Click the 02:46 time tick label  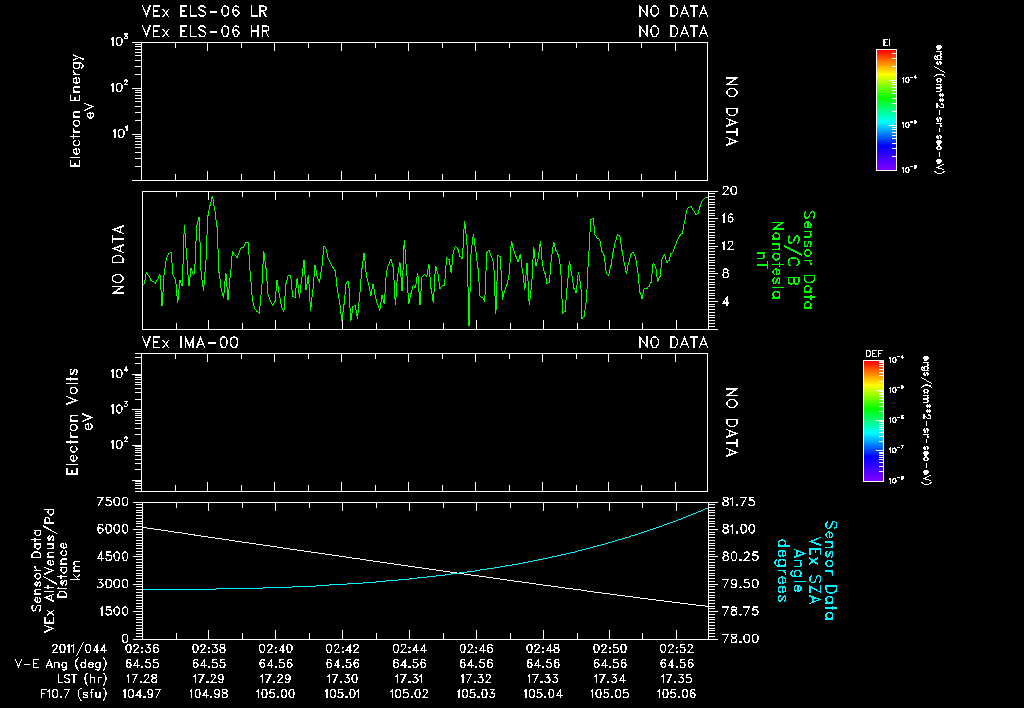[476, 649]
